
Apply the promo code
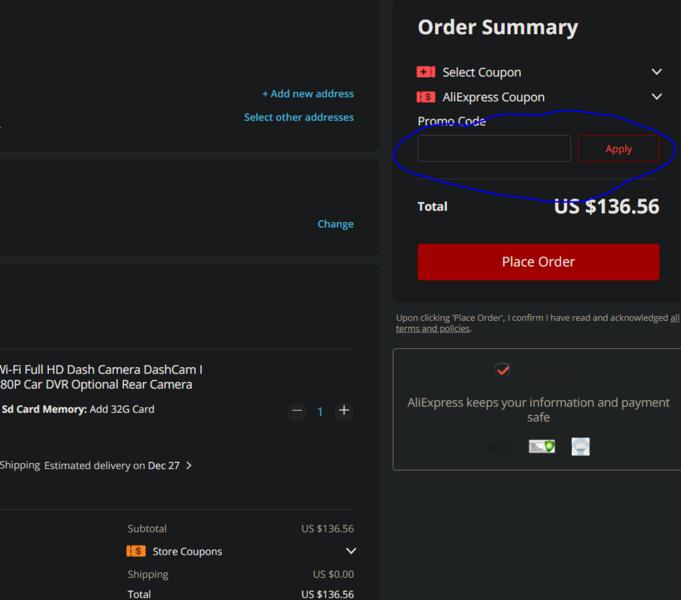[618, 149]
